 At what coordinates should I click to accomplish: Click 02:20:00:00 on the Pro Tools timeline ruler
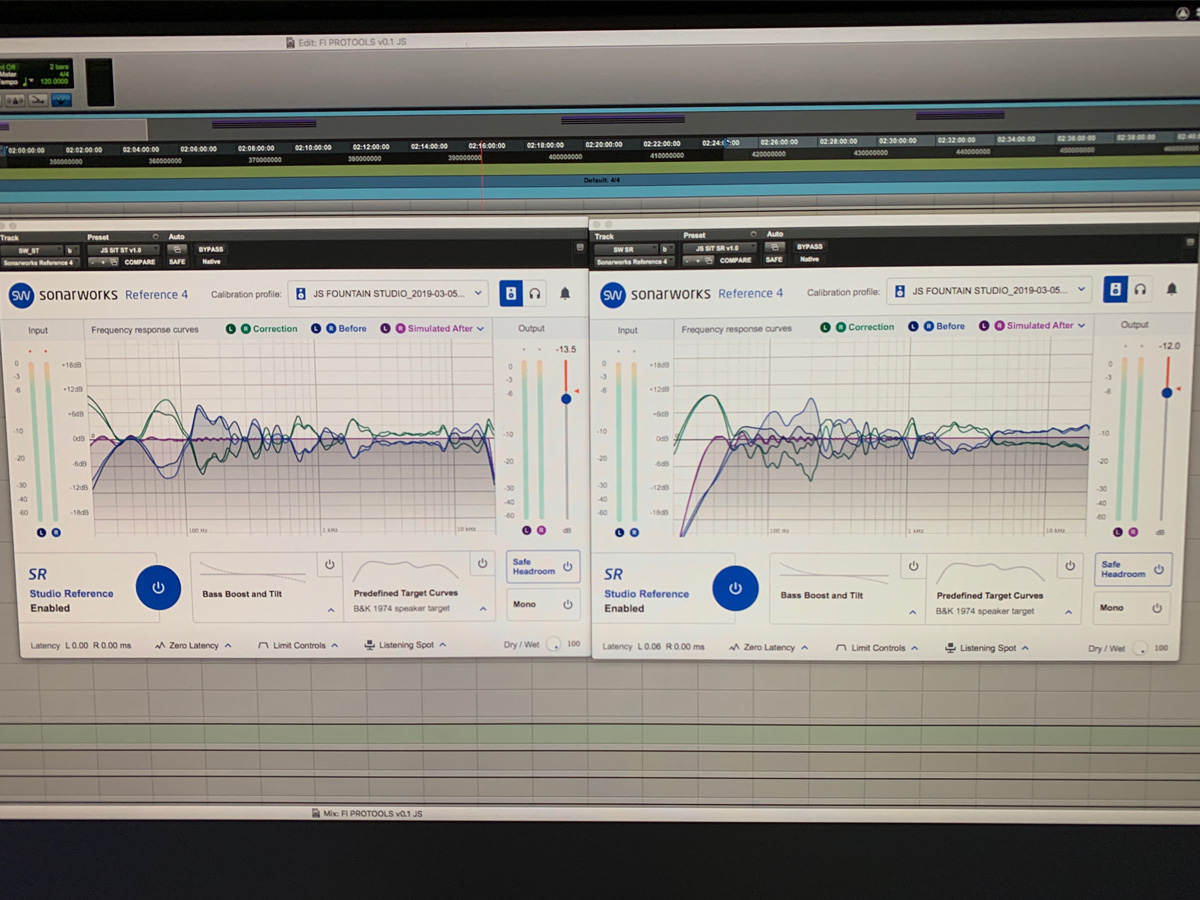pyautogui.click(x=604, y=146)
